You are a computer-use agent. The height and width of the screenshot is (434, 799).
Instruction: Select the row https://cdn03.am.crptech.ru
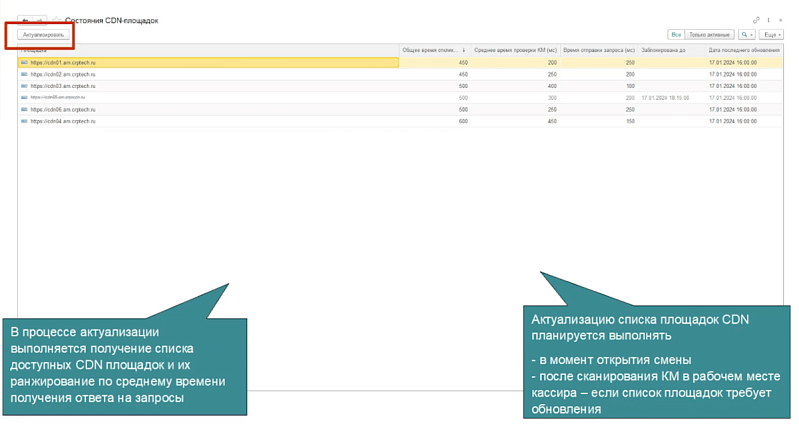pos(401,86)
